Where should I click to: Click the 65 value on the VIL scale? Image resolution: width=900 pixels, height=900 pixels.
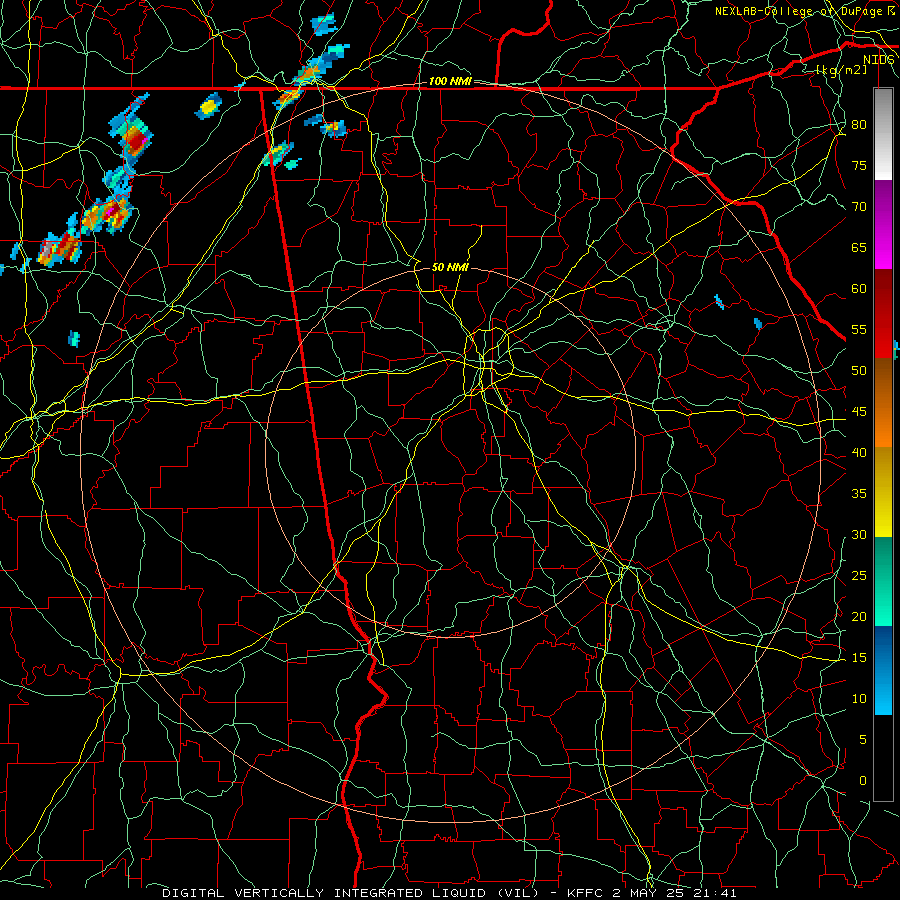[x=859, y=248]
